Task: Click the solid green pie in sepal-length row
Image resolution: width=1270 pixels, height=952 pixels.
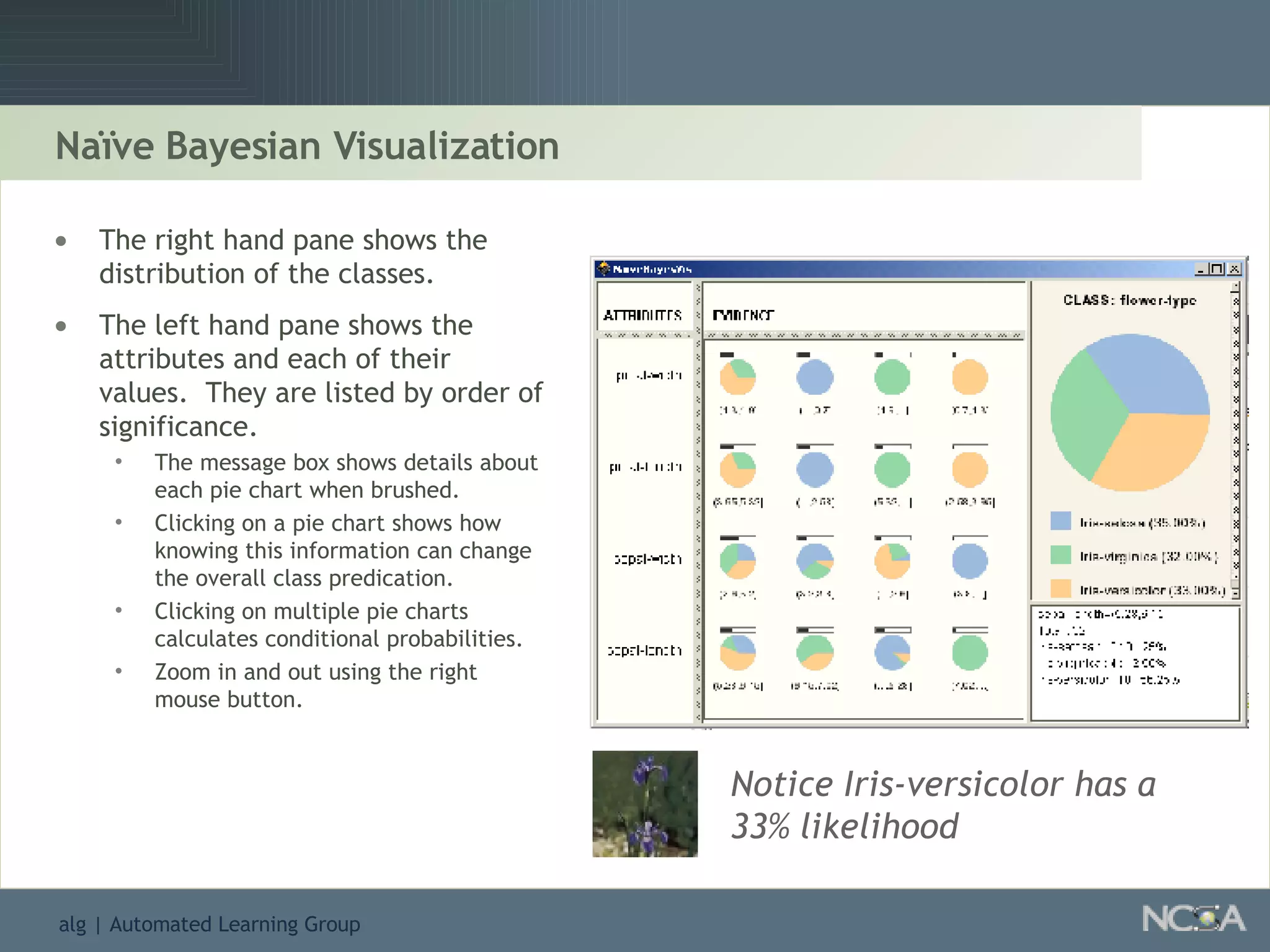Action: 969,653
